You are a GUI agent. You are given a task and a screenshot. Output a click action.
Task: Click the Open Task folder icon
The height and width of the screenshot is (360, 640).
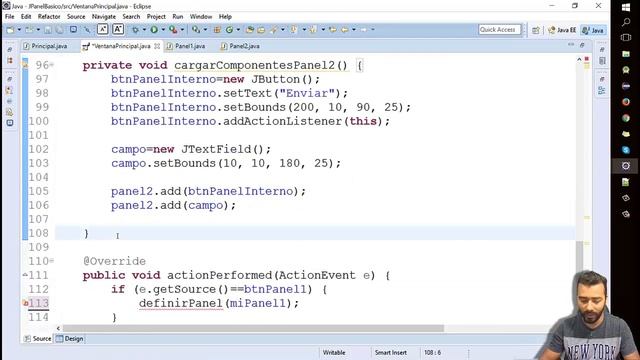click(261, 29)
